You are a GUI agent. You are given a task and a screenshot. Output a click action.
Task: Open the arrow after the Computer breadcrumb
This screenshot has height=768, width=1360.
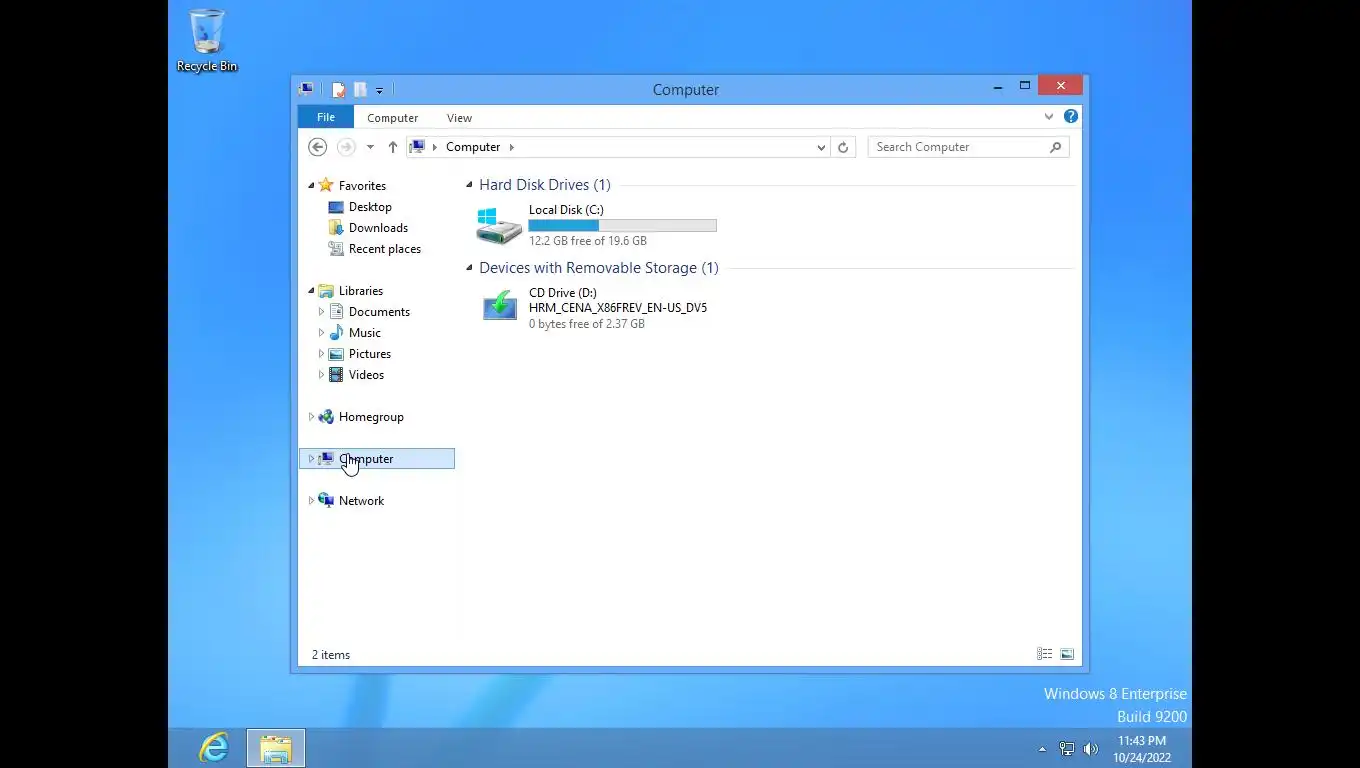pos(511,147)
